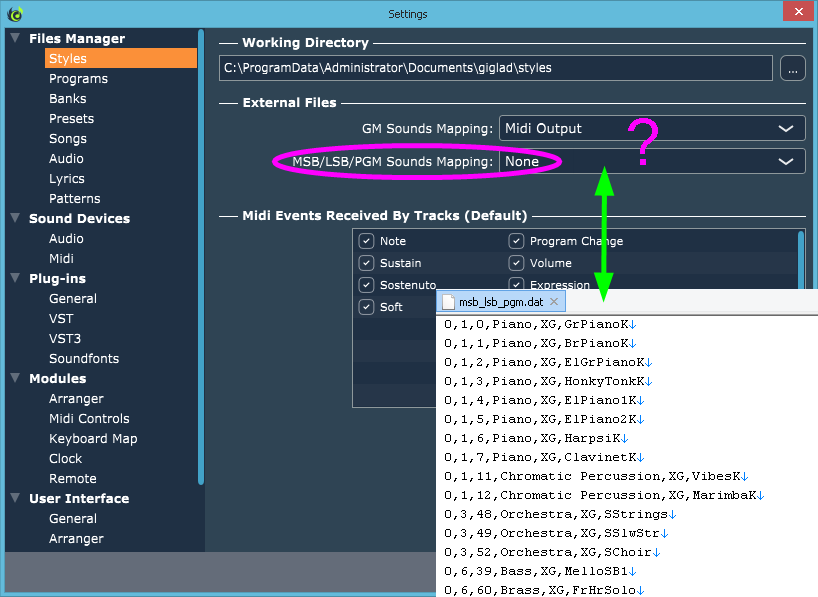Click line with MarimbaK entry
Image resolution: width=818 pixels, height=597 pixels.
tap(604, 495)
